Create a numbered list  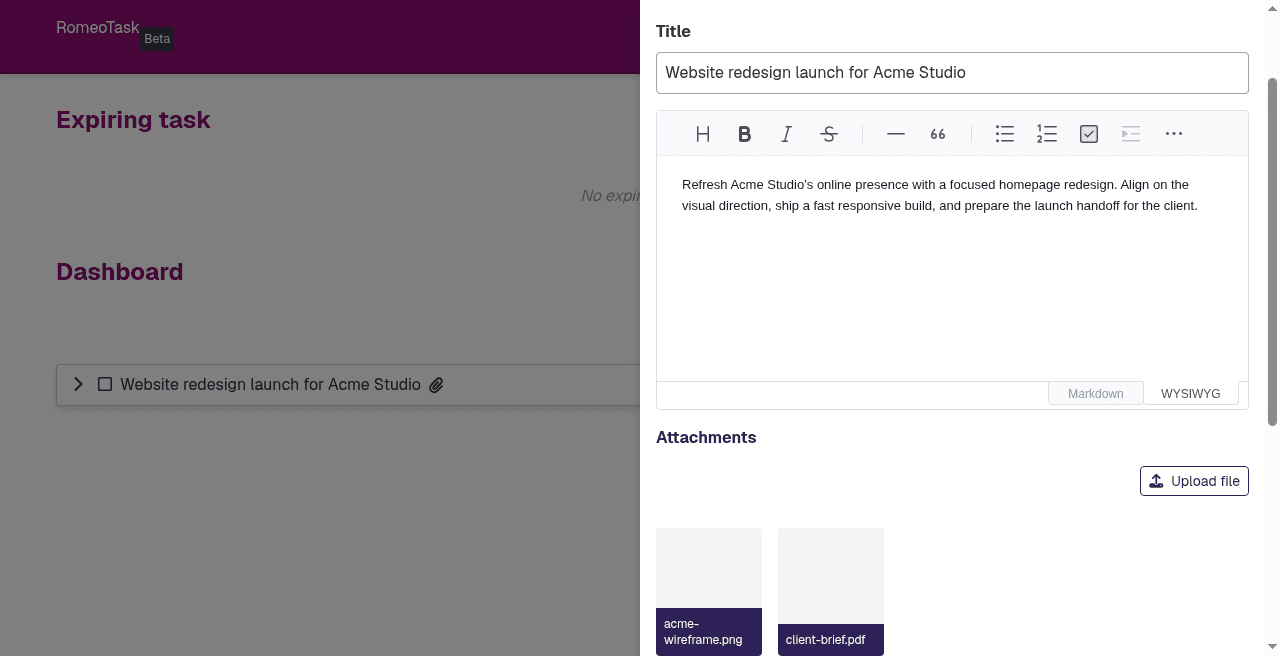pos(1047,134)
